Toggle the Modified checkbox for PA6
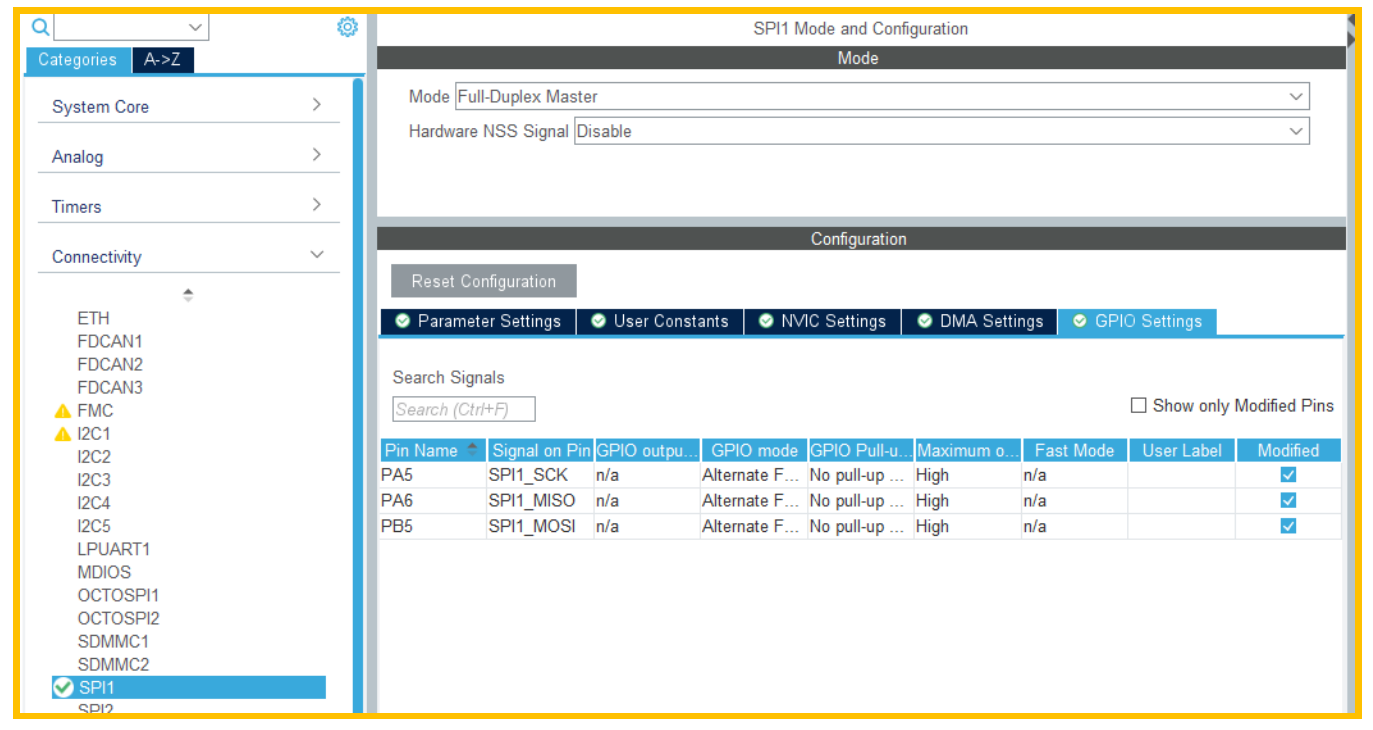This screenshot has height=730, width=1373. [x=1288, y=500]
